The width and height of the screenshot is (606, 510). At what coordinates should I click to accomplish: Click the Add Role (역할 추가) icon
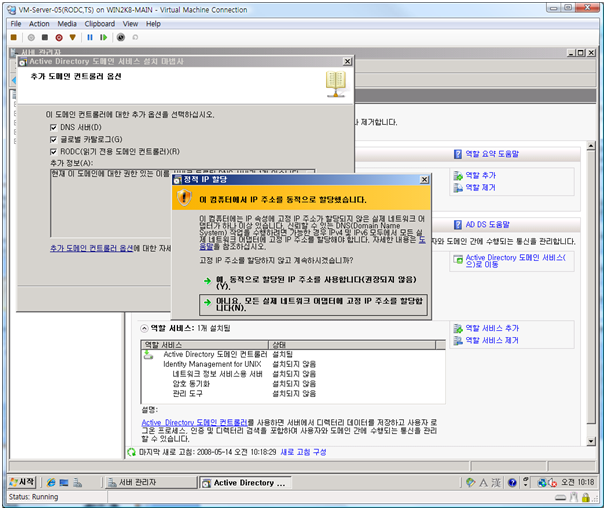pyautogui.click(x=458, y=176)
